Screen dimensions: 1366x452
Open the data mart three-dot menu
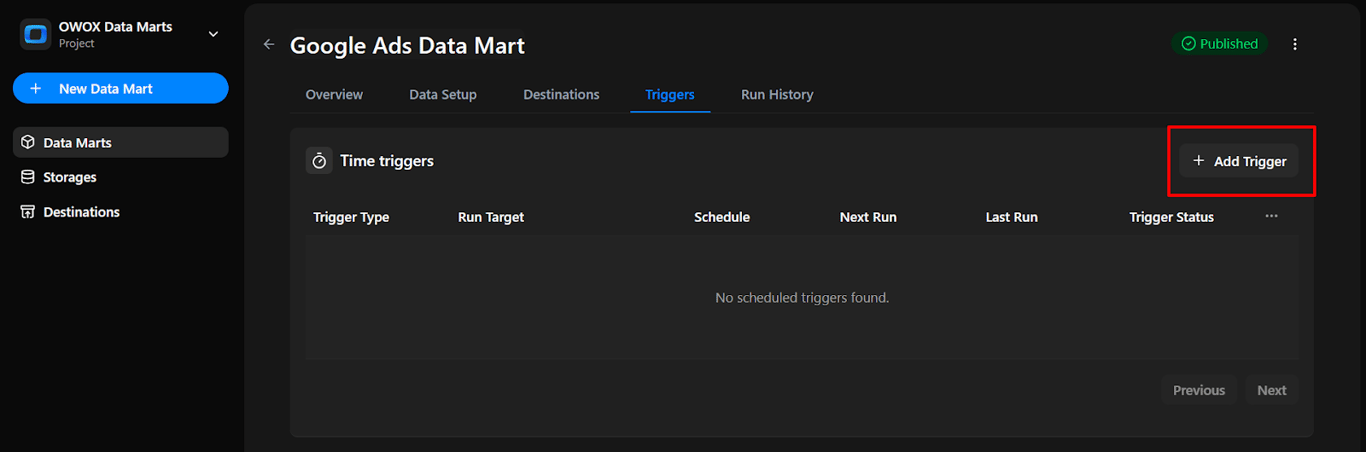[1295, 44]
